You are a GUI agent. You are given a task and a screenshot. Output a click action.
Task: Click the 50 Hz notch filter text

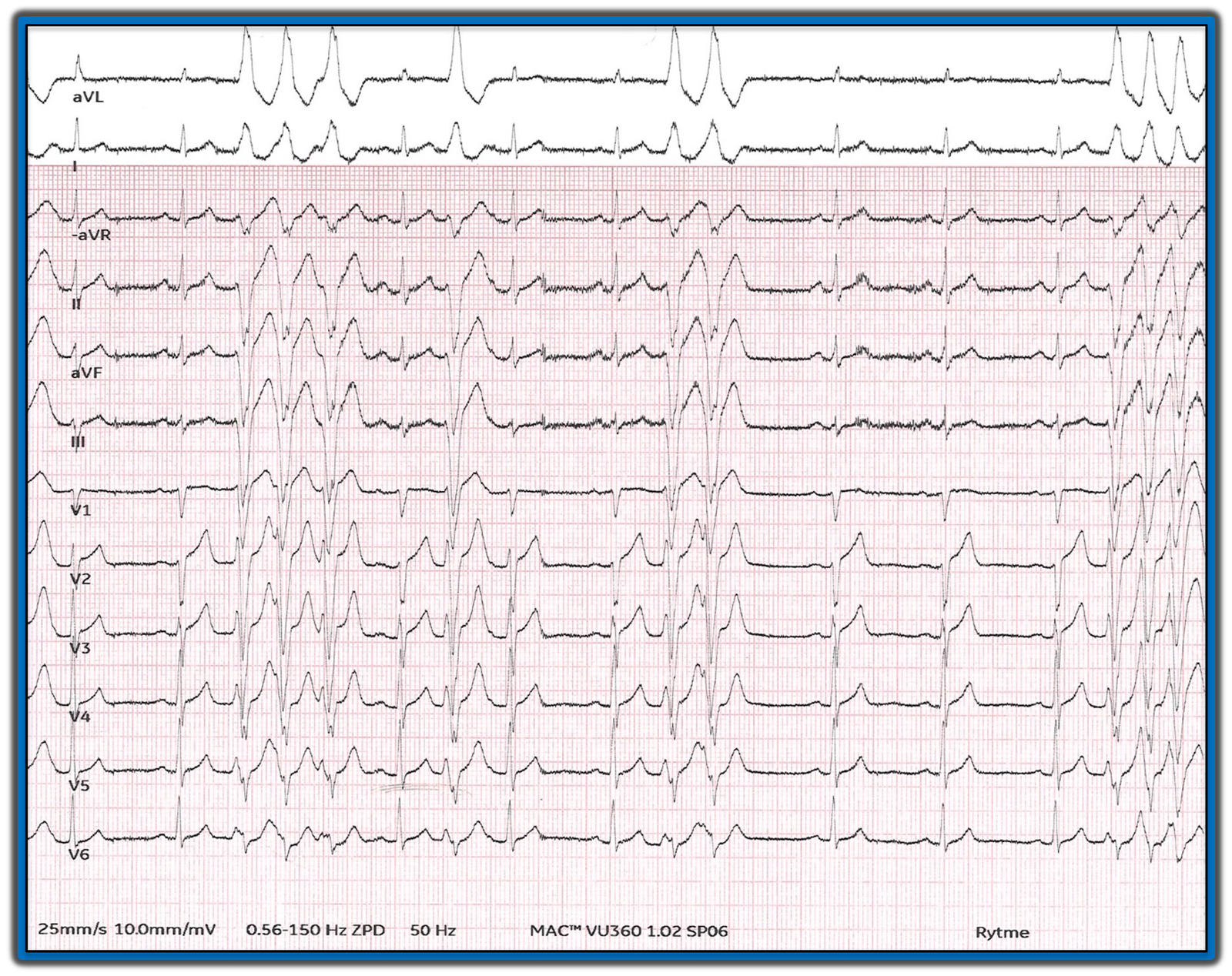433,930
